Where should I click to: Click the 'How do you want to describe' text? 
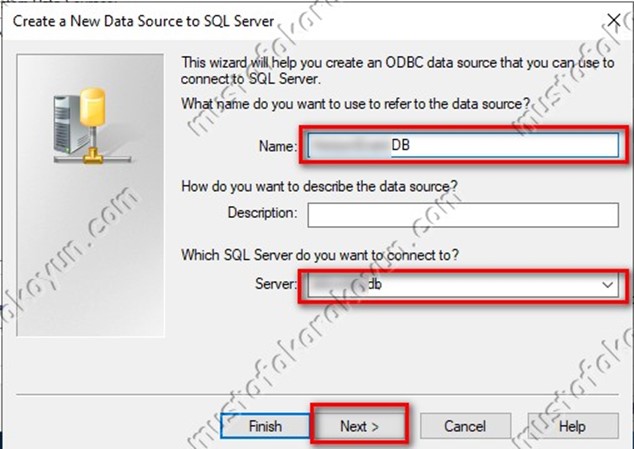click(x=319, y=186)
